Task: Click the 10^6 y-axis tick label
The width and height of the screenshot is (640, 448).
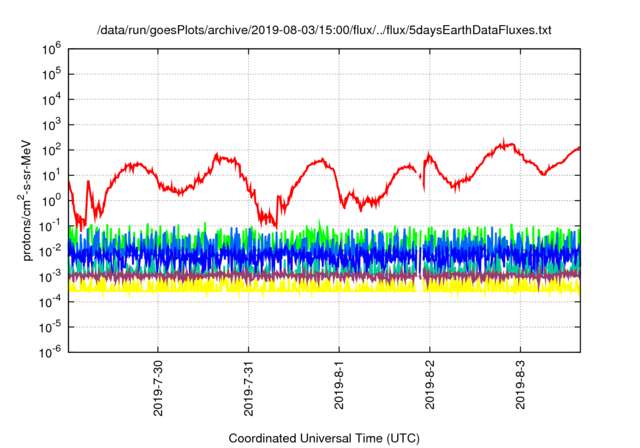Action: 51,50
